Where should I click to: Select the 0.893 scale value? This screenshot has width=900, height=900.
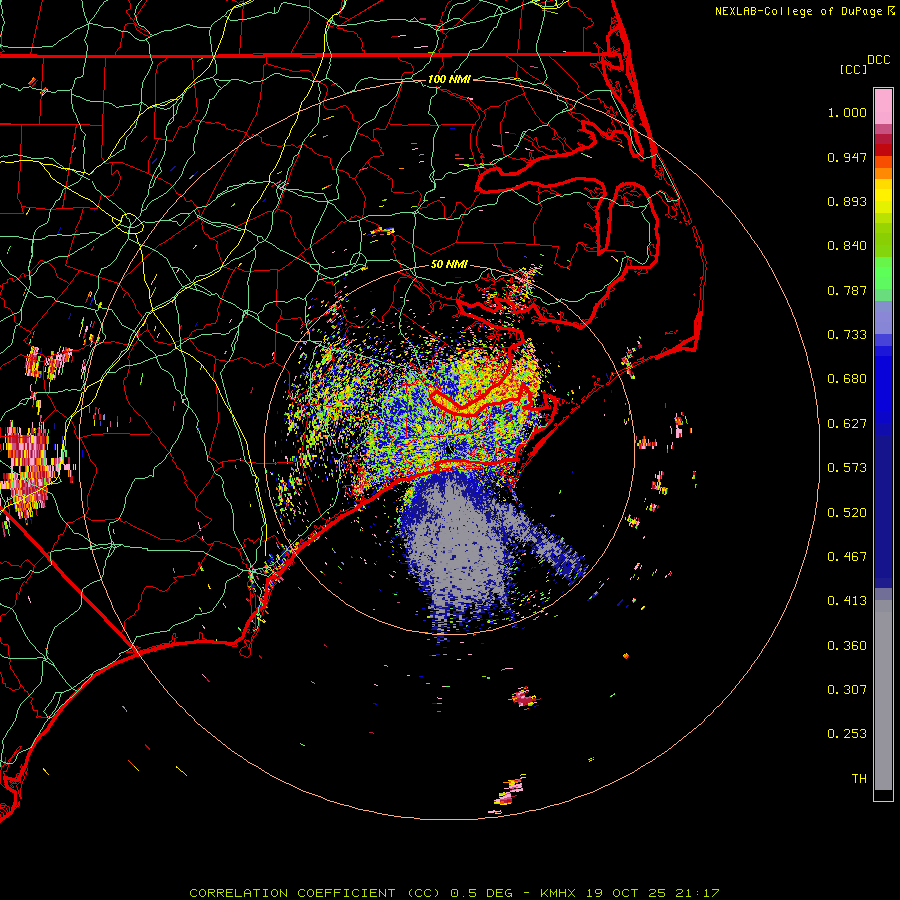tap(847, 201)
